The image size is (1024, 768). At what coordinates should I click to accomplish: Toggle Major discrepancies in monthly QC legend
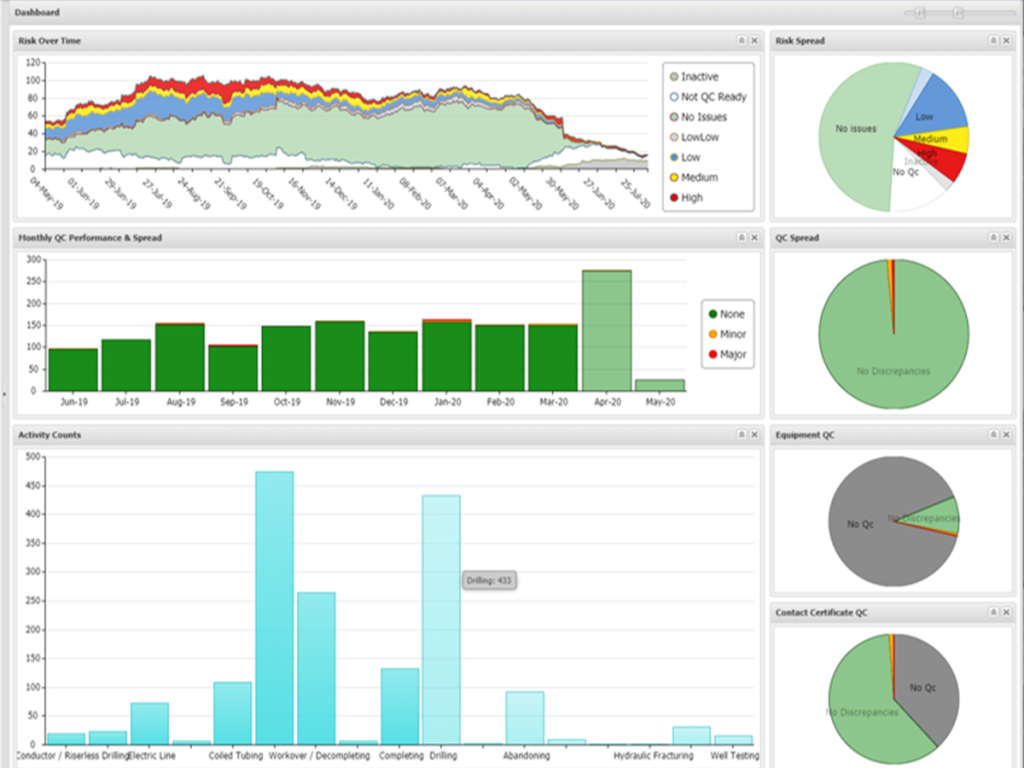[x=732, y=354]
